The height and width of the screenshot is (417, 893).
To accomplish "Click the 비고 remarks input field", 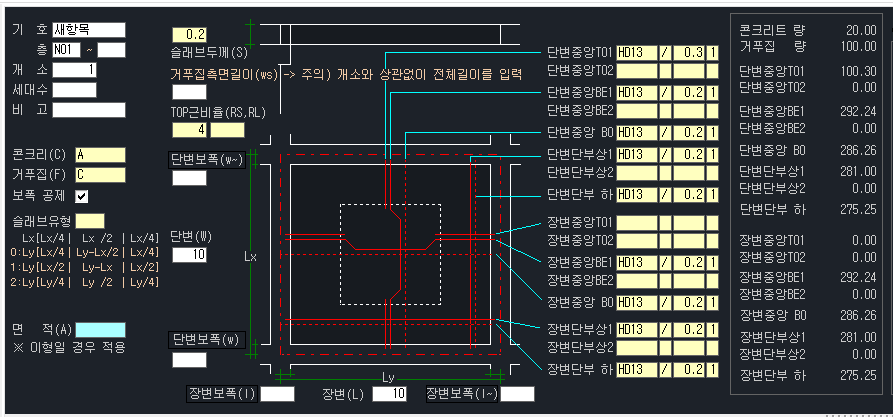I will [x=88, y=110].
